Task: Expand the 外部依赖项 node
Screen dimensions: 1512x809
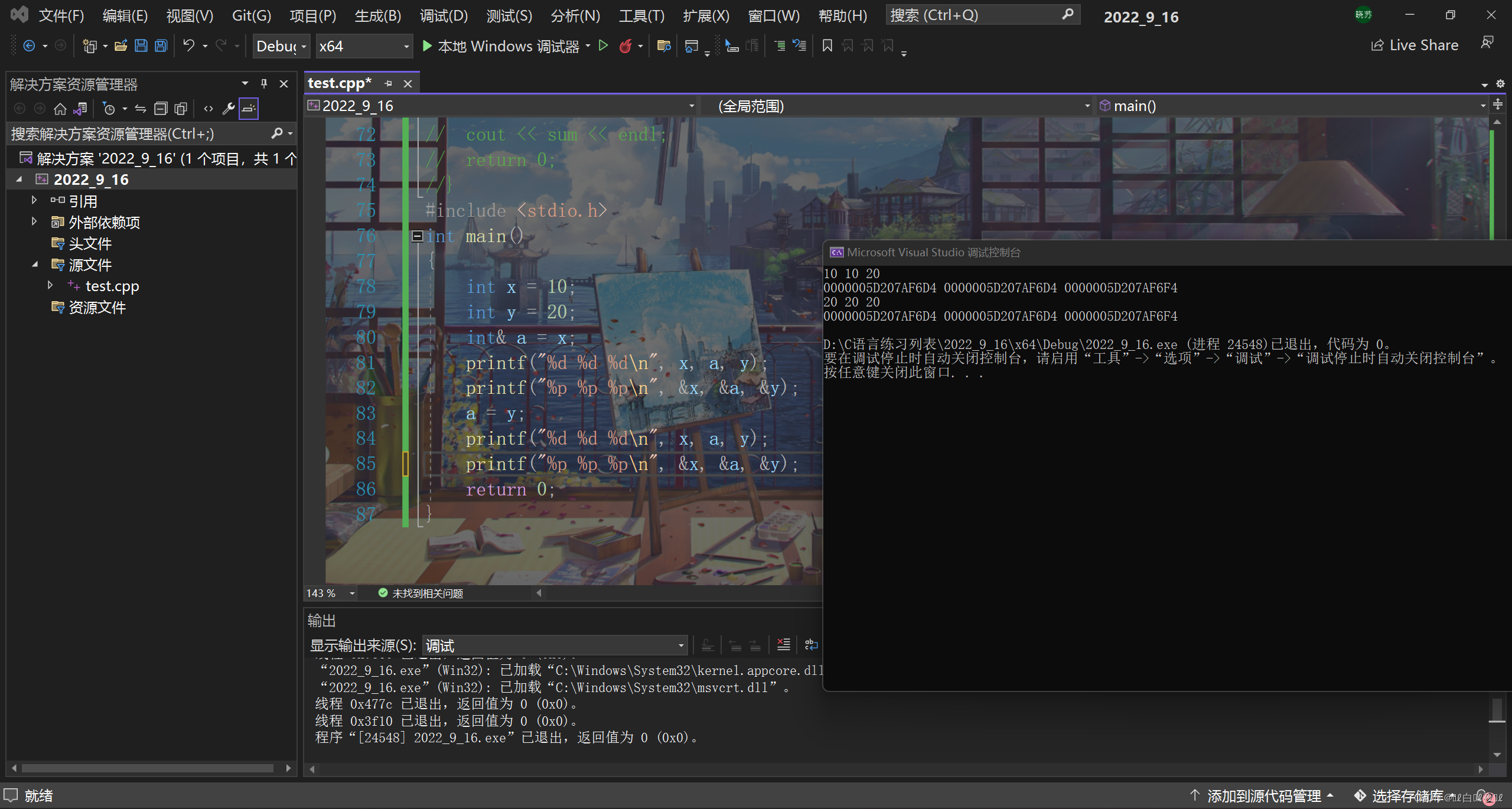Action: click(34, 222)
